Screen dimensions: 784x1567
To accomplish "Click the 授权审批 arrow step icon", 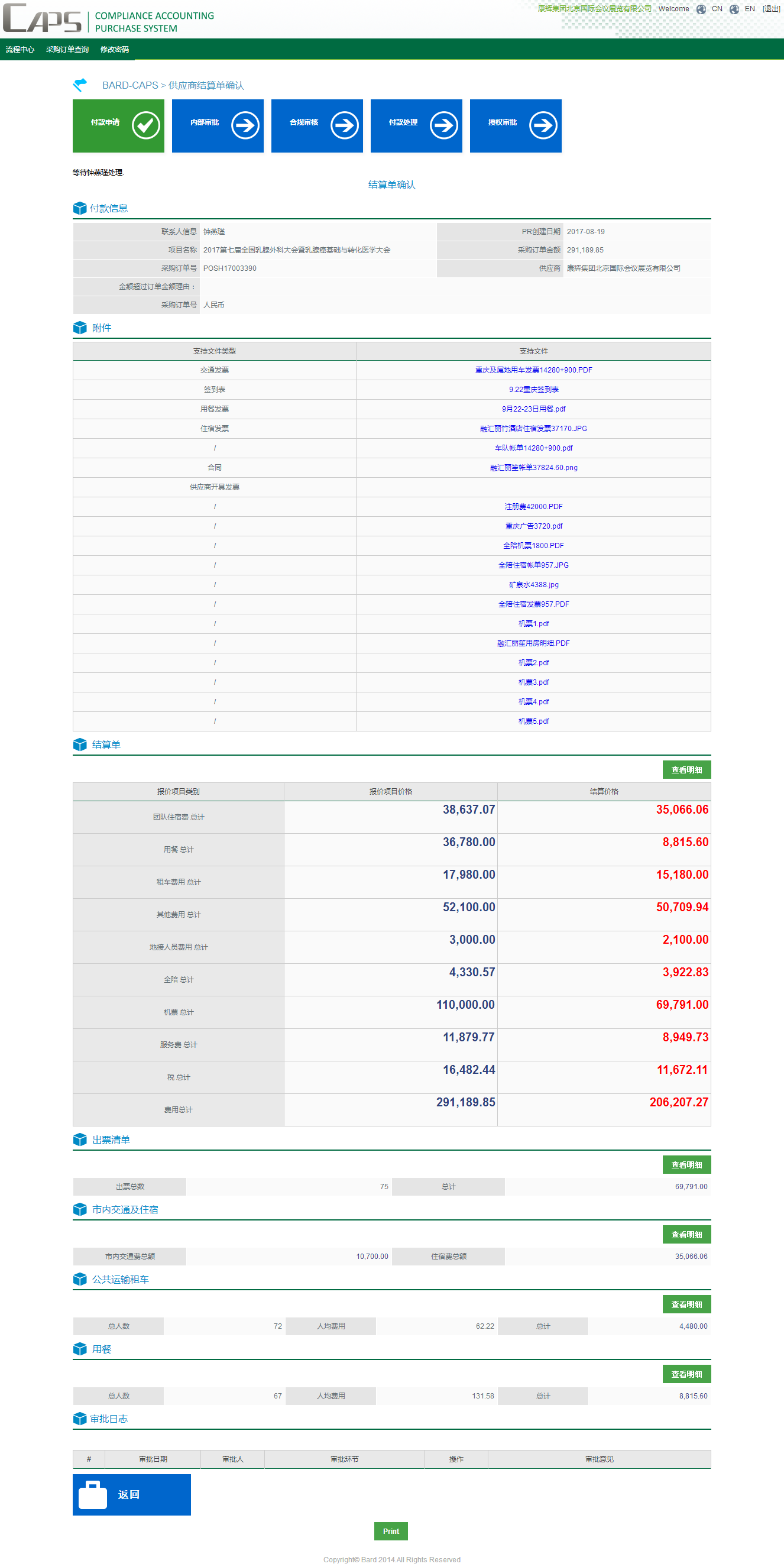I will 543,125.
